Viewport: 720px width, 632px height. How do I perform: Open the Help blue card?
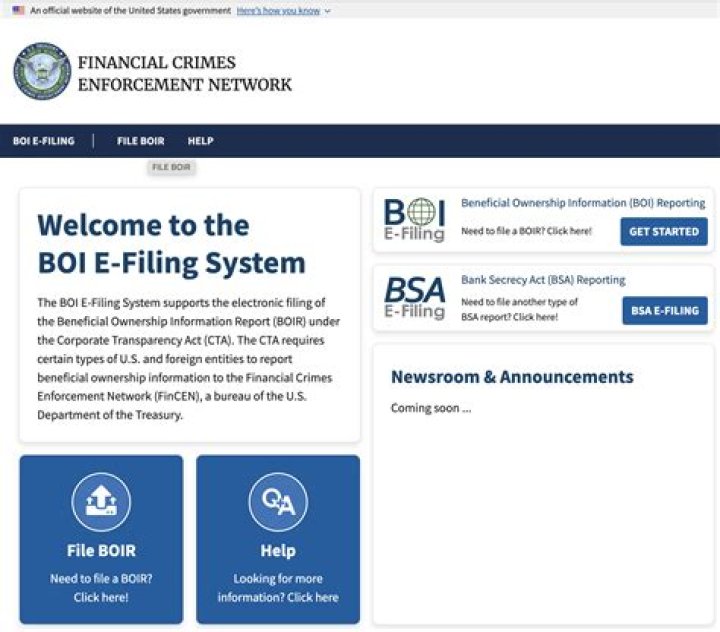(x=278, y=539)
